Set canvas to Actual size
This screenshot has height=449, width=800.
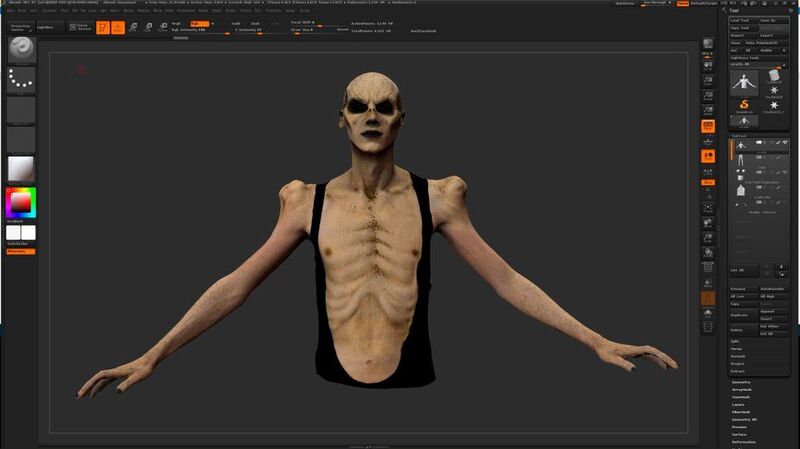coord(708,96)
